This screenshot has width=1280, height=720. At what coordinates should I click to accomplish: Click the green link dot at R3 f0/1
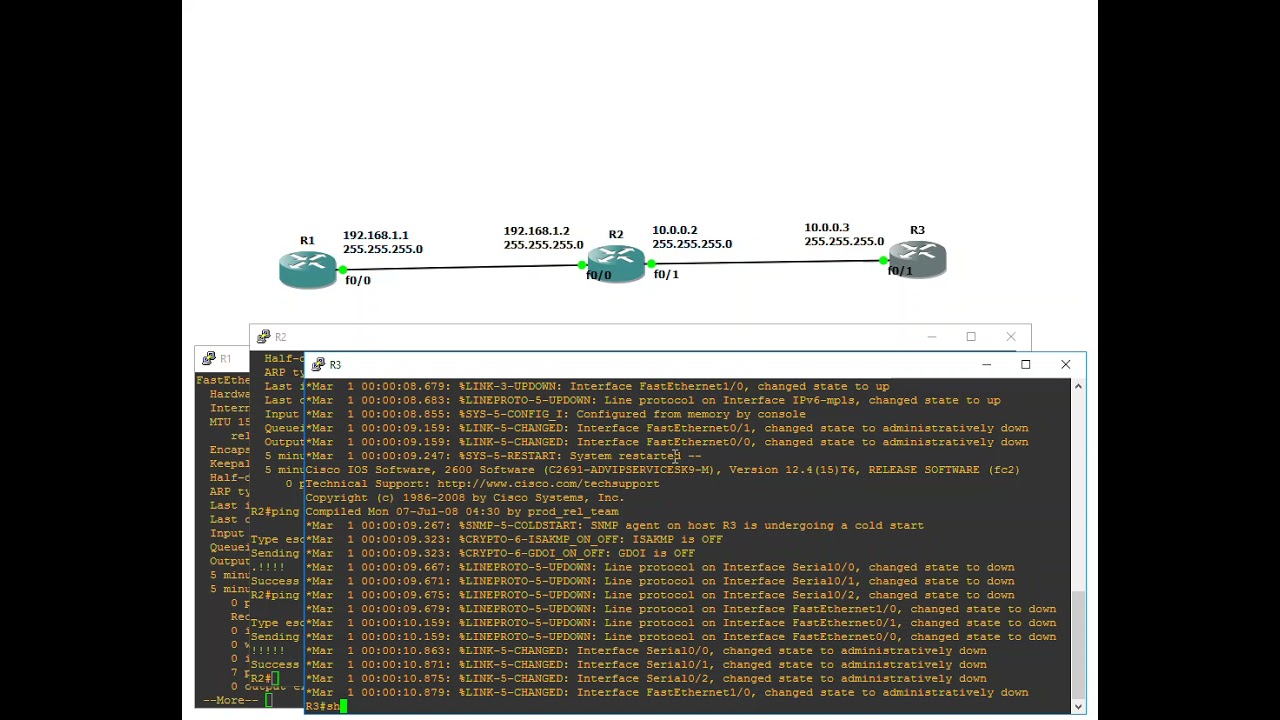click(x=883, y=261)
